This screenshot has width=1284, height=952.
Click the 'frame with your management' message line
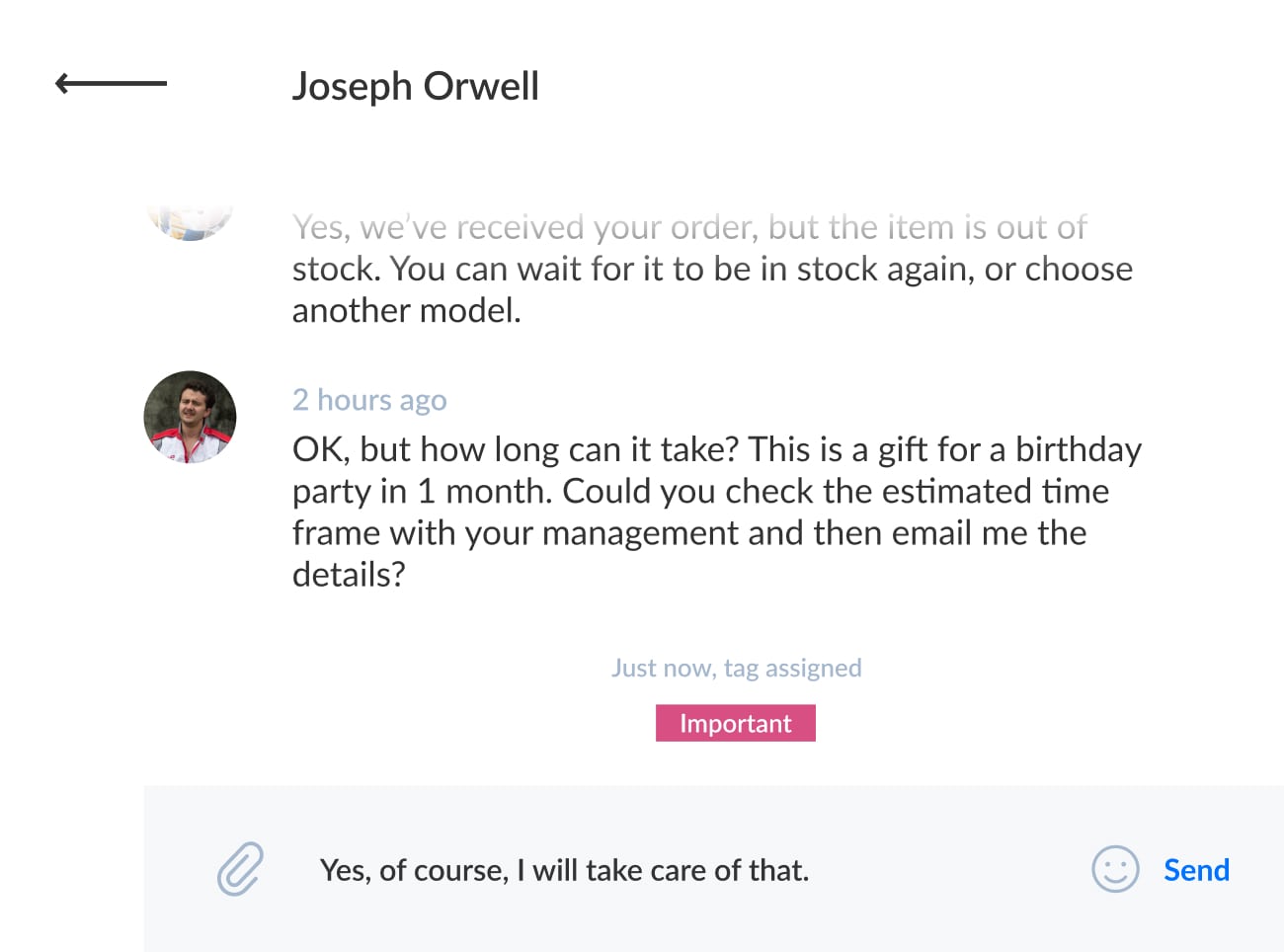[688, 532]
